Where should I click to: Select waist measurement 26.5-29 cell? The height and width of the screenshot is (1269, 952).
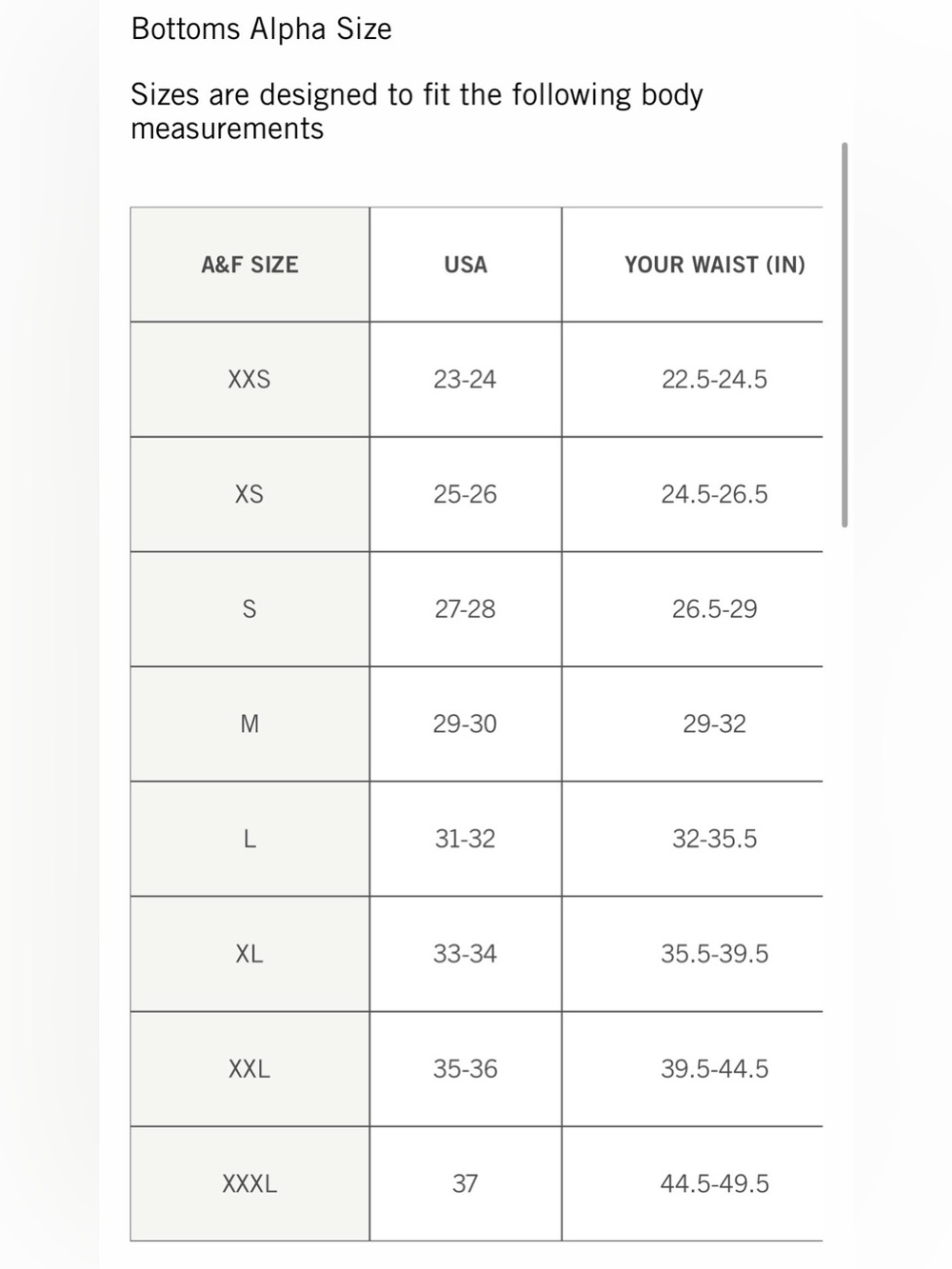714,609
